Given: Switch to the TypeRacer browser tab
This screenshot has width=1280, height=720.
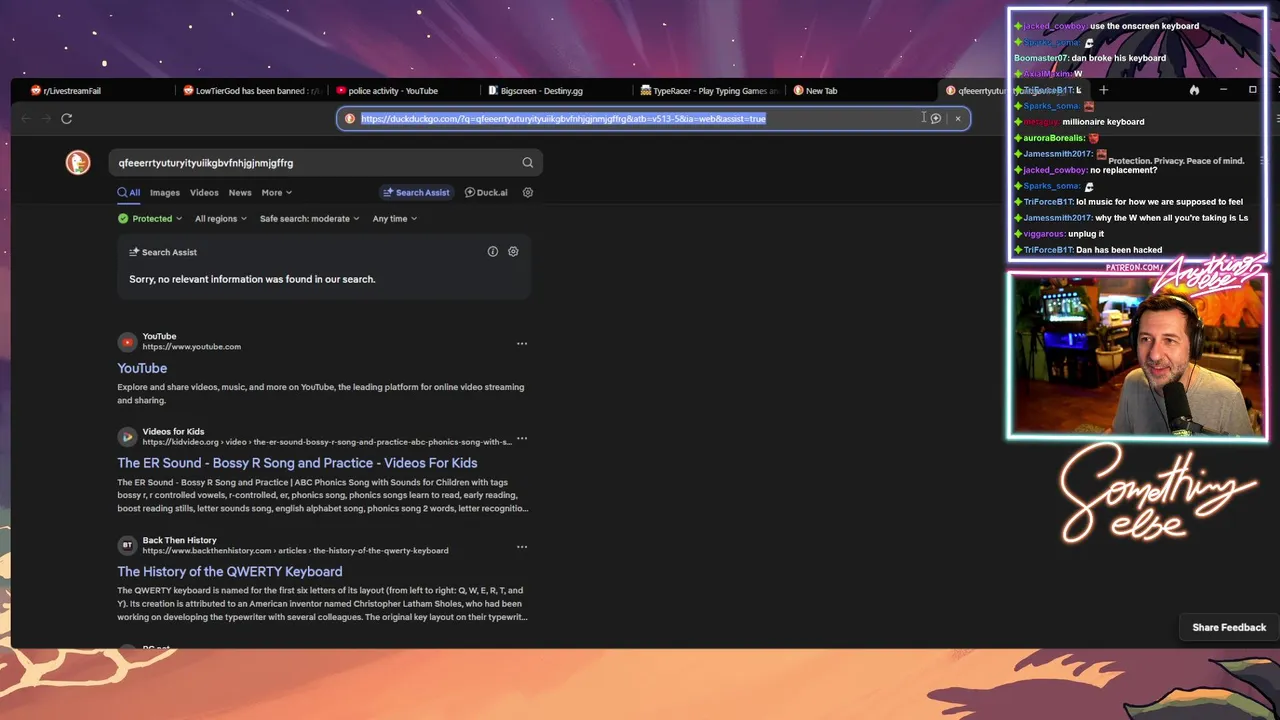Looking at the screenshot, I should tap(709, 90).
